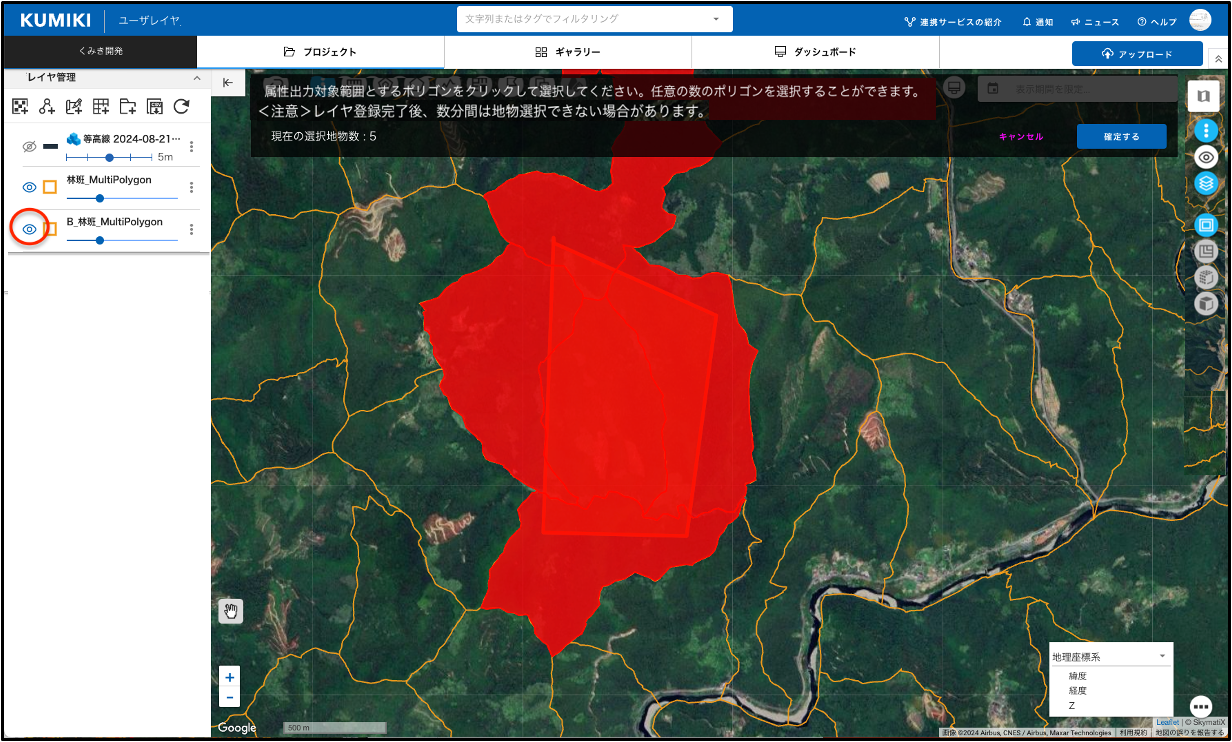1232x742 pixels.
Task: Click the キャンセル link
Action: [x=1021, y=137]
